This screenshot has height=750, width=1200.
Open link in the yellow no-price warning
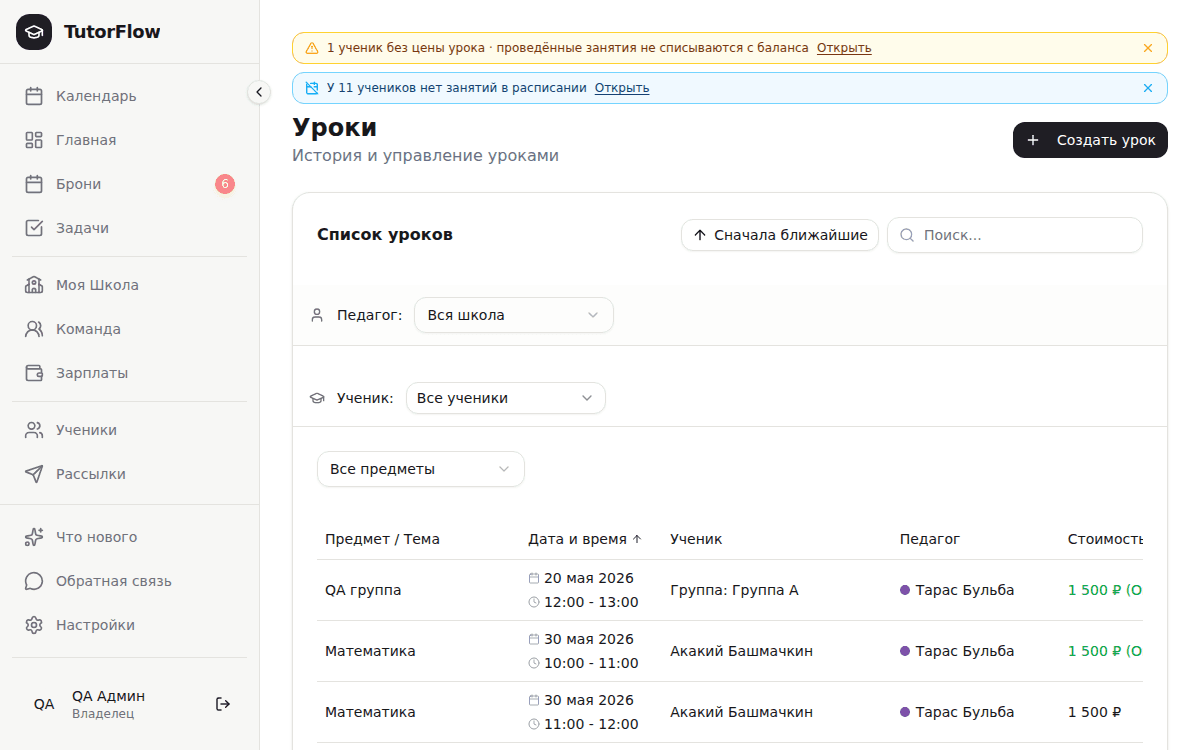[x=844, y=48]
